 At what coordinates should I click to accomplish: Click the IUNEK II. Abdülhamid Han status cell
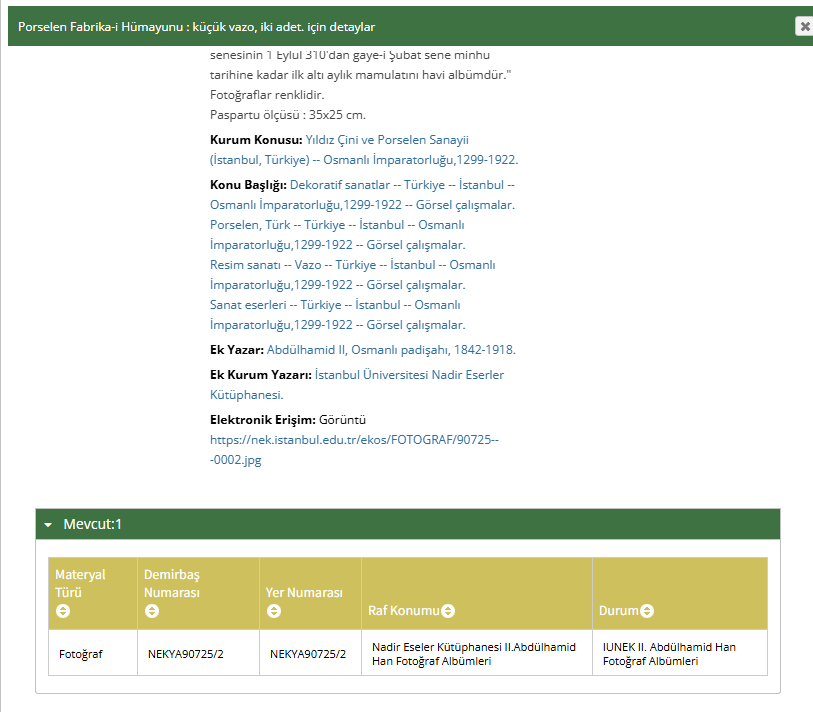(668, 654)
